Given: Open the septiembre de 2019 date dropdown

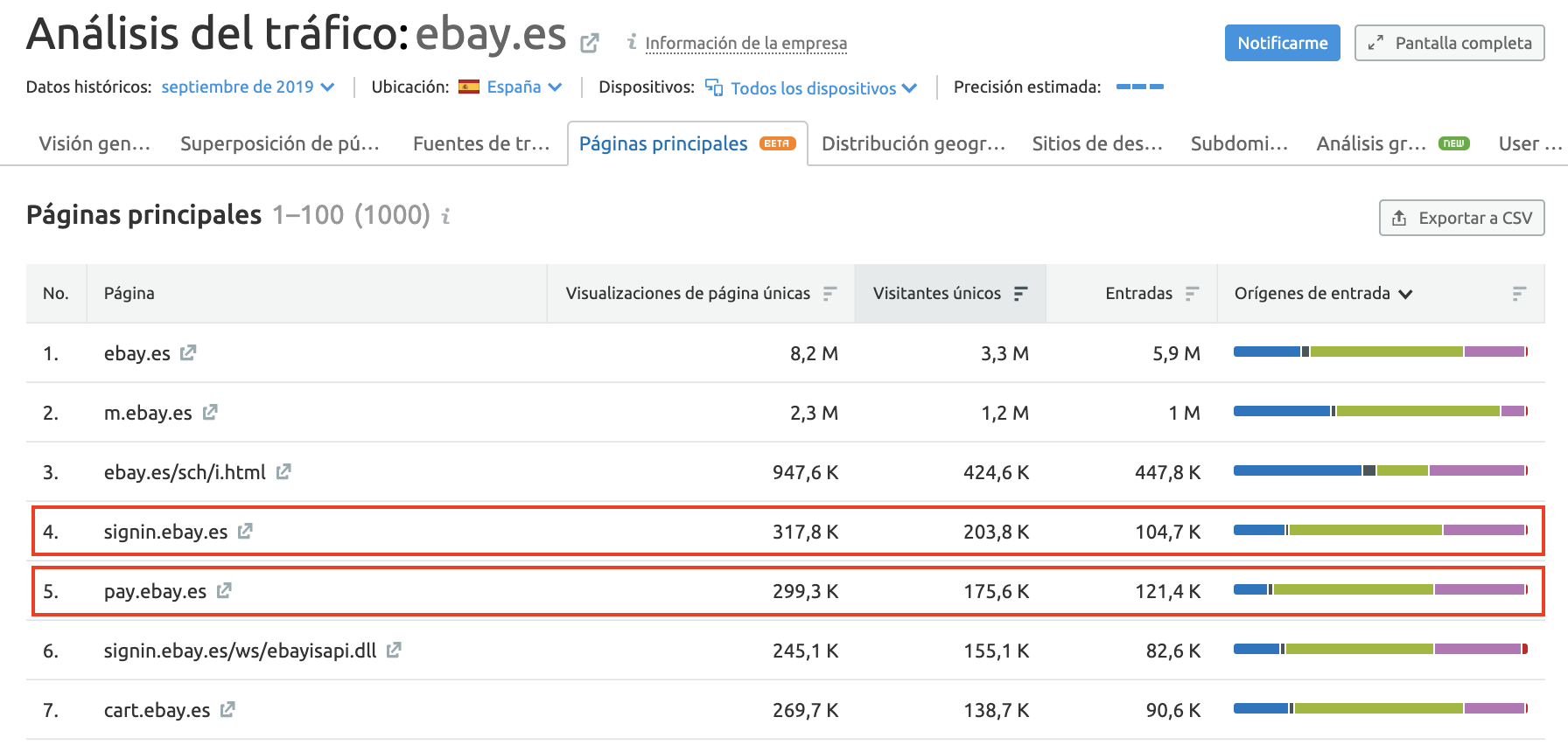Looking at the screenshot, I should tap(248, 87).
